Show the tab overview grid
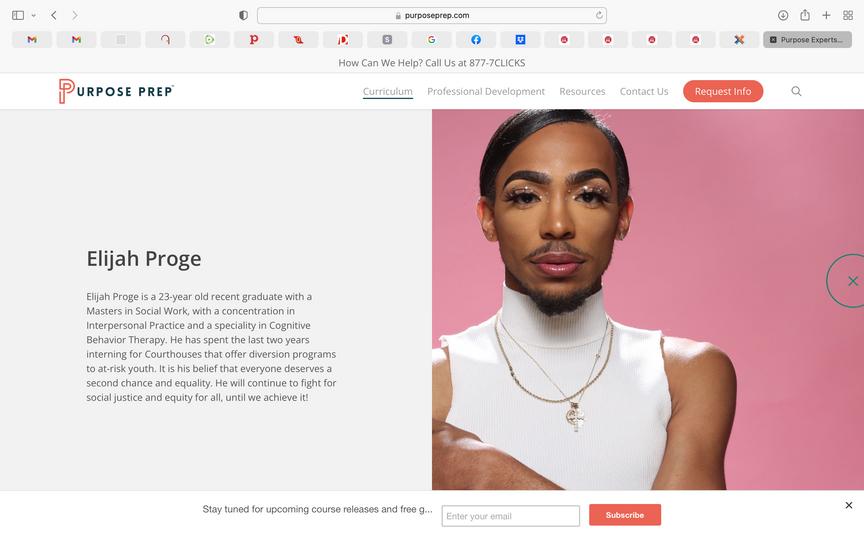Viewport: 864px width, 540px height. (x=848, y=15)
